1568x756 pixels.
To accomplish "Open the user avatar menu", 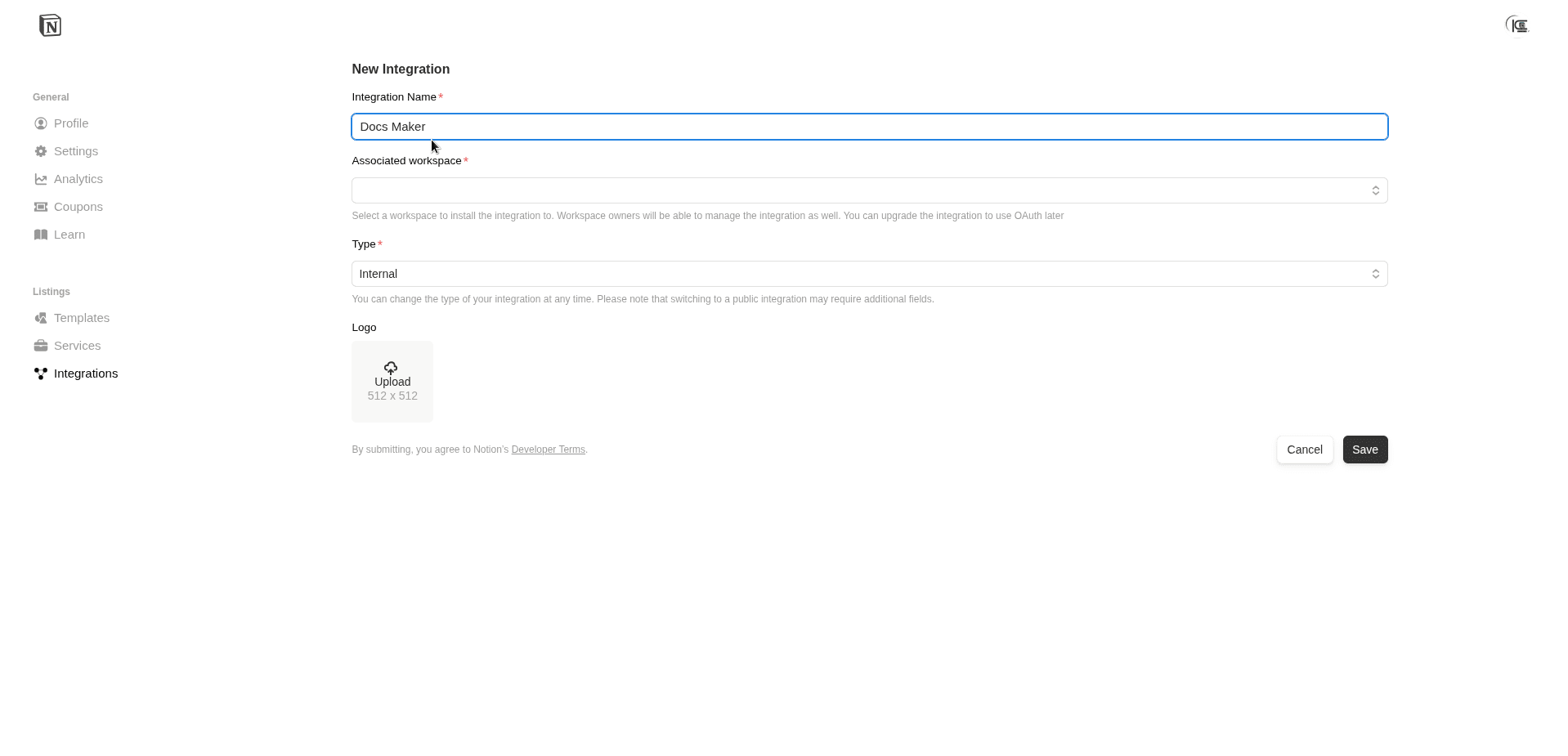I will pyautogui.click(x=1517, y=25).
